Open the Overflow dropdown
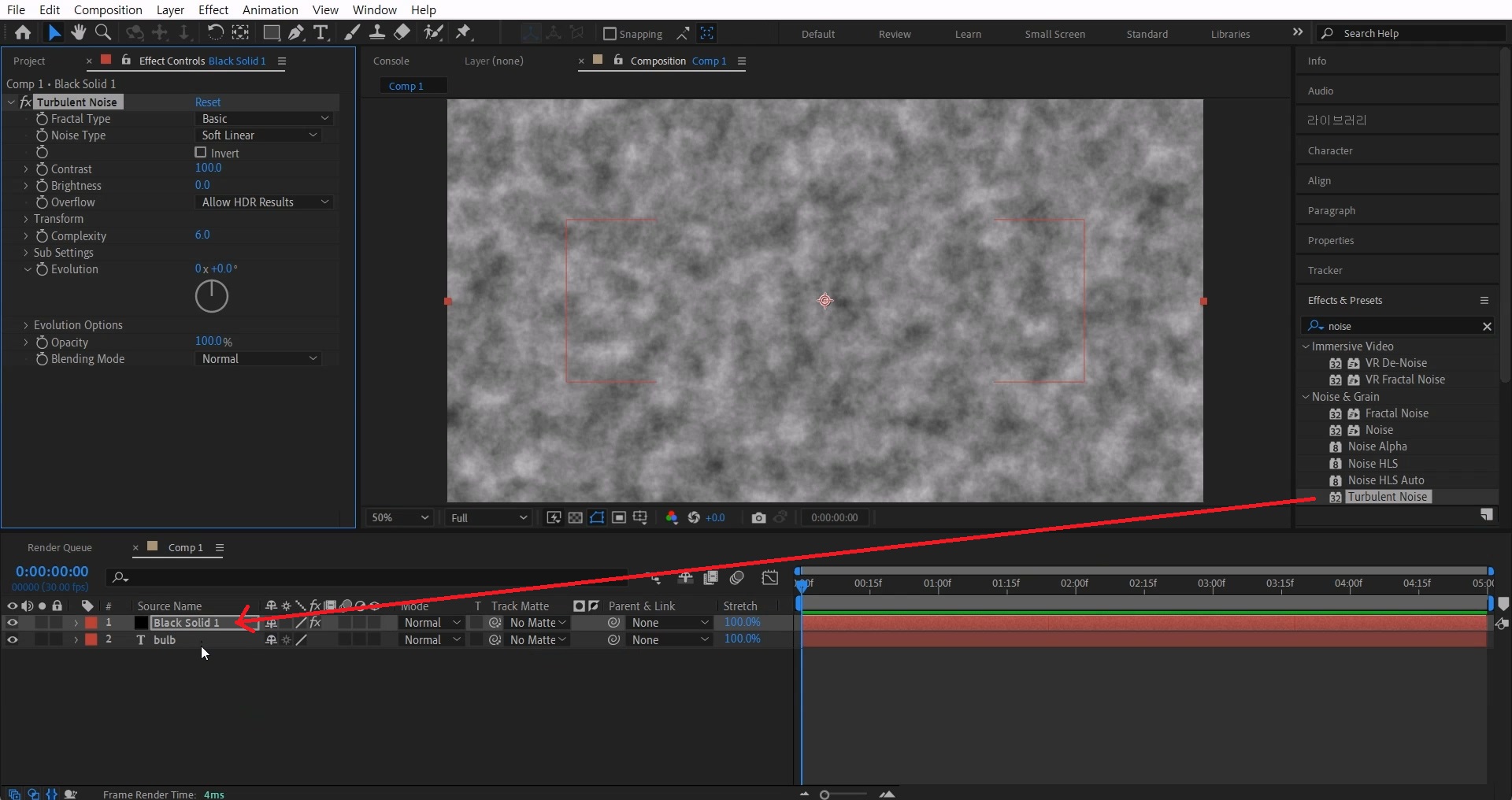Image resolution: width=1512 pixels, height=800 pixels. [x=265, y=202]
